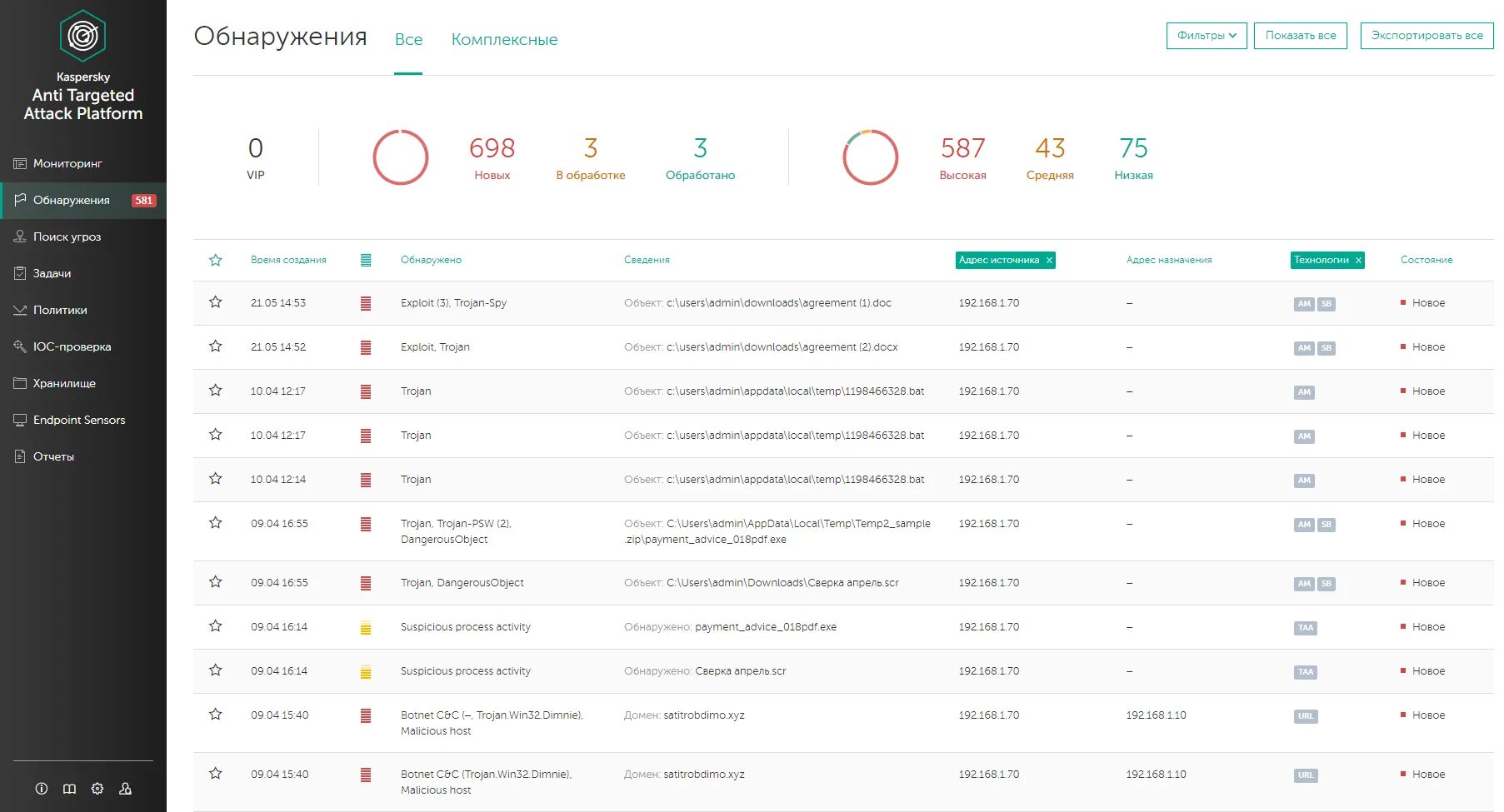Click the red importance icon for 21.05 14:53

(x=366, y=303)
